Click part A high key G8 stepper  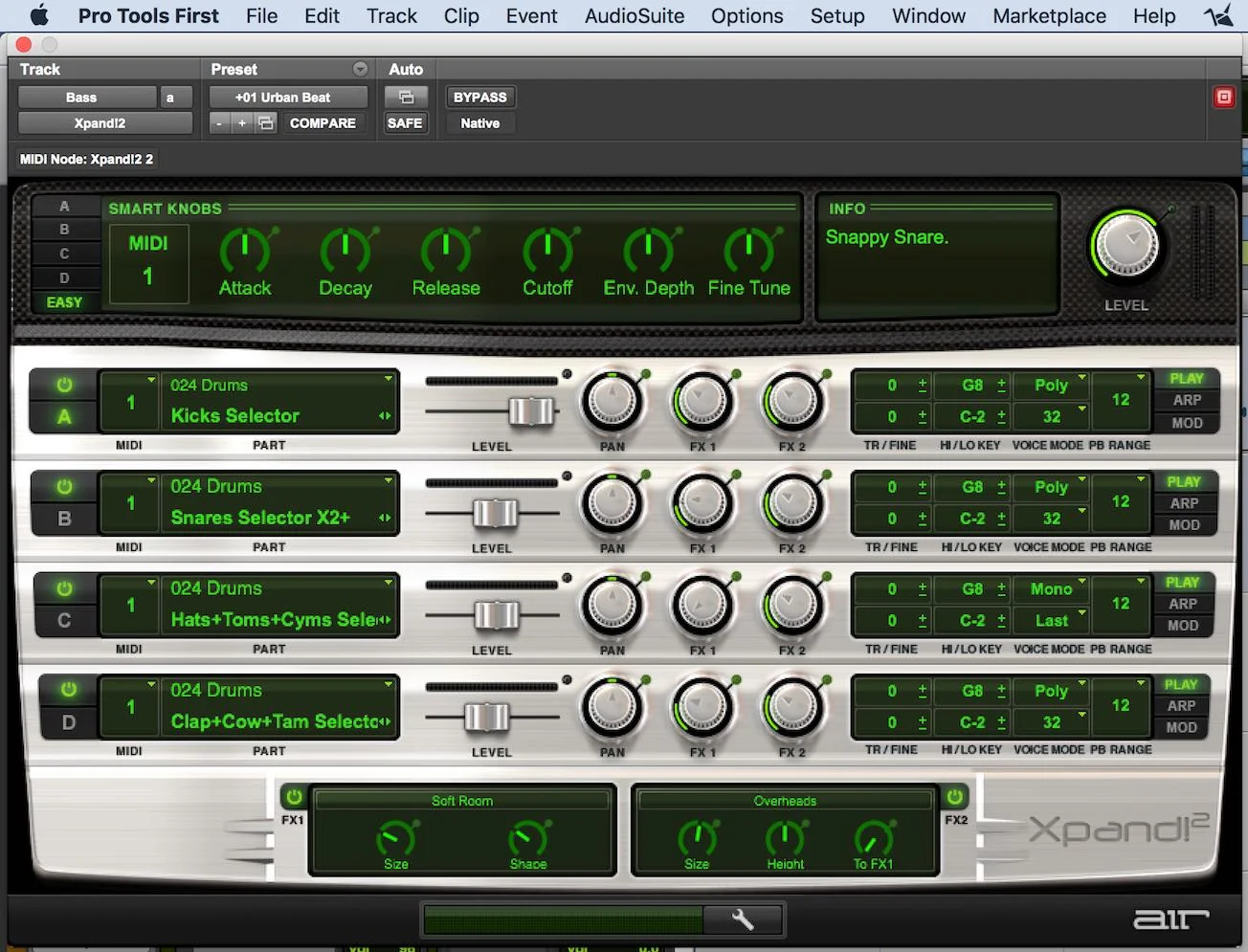pos(1002,385)
